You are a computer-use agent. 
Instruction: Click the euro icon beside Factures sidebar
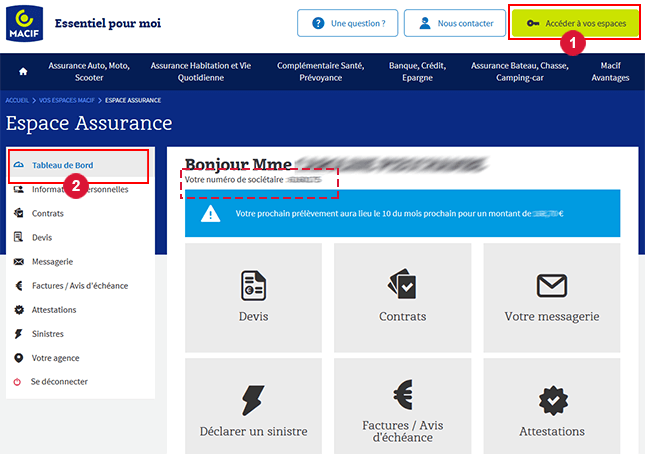pos(19,285)
